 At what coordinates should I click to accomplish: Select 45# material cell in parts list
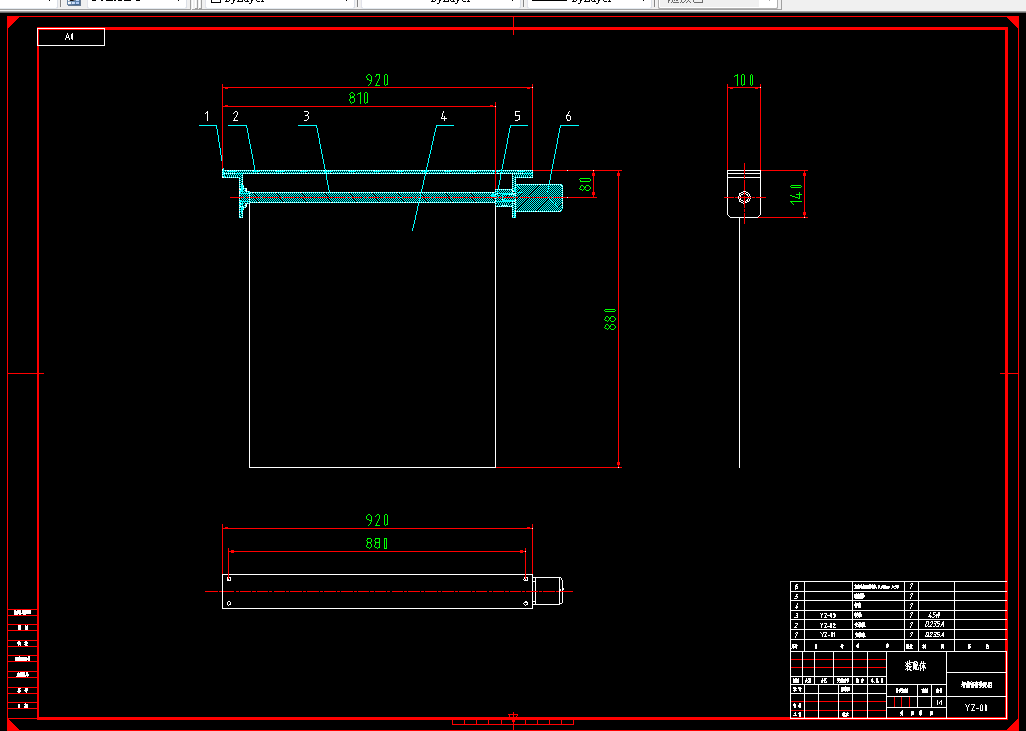click(x=933, y=615)
